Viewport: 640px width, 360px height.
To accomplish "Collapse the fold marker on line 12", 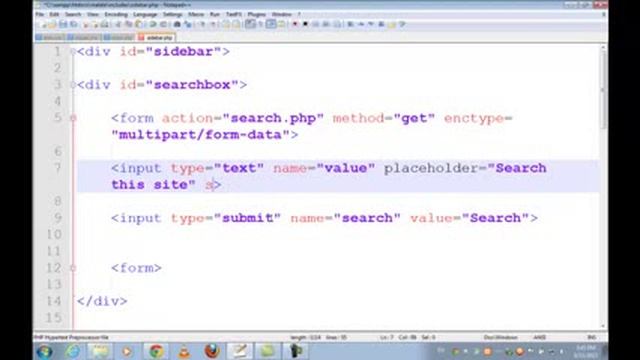I will coord(73,268).
